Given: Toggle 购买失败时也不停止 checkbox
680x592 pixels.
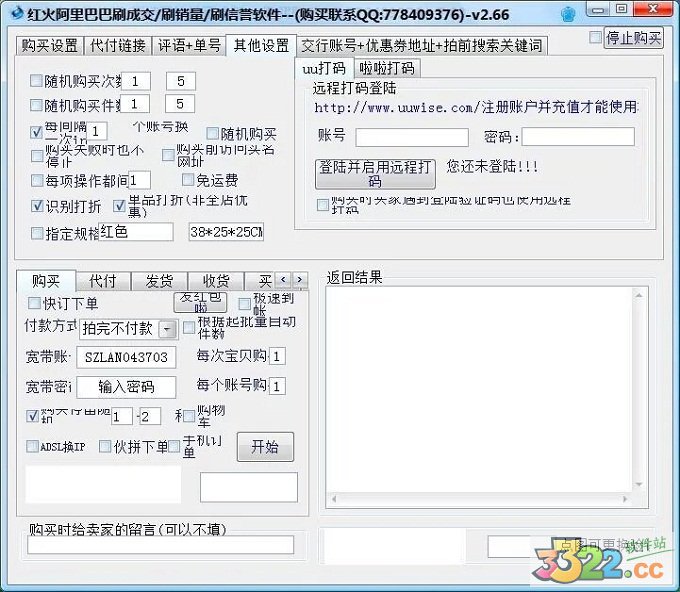Looking at the screenshot, I should tap(37, 156).
